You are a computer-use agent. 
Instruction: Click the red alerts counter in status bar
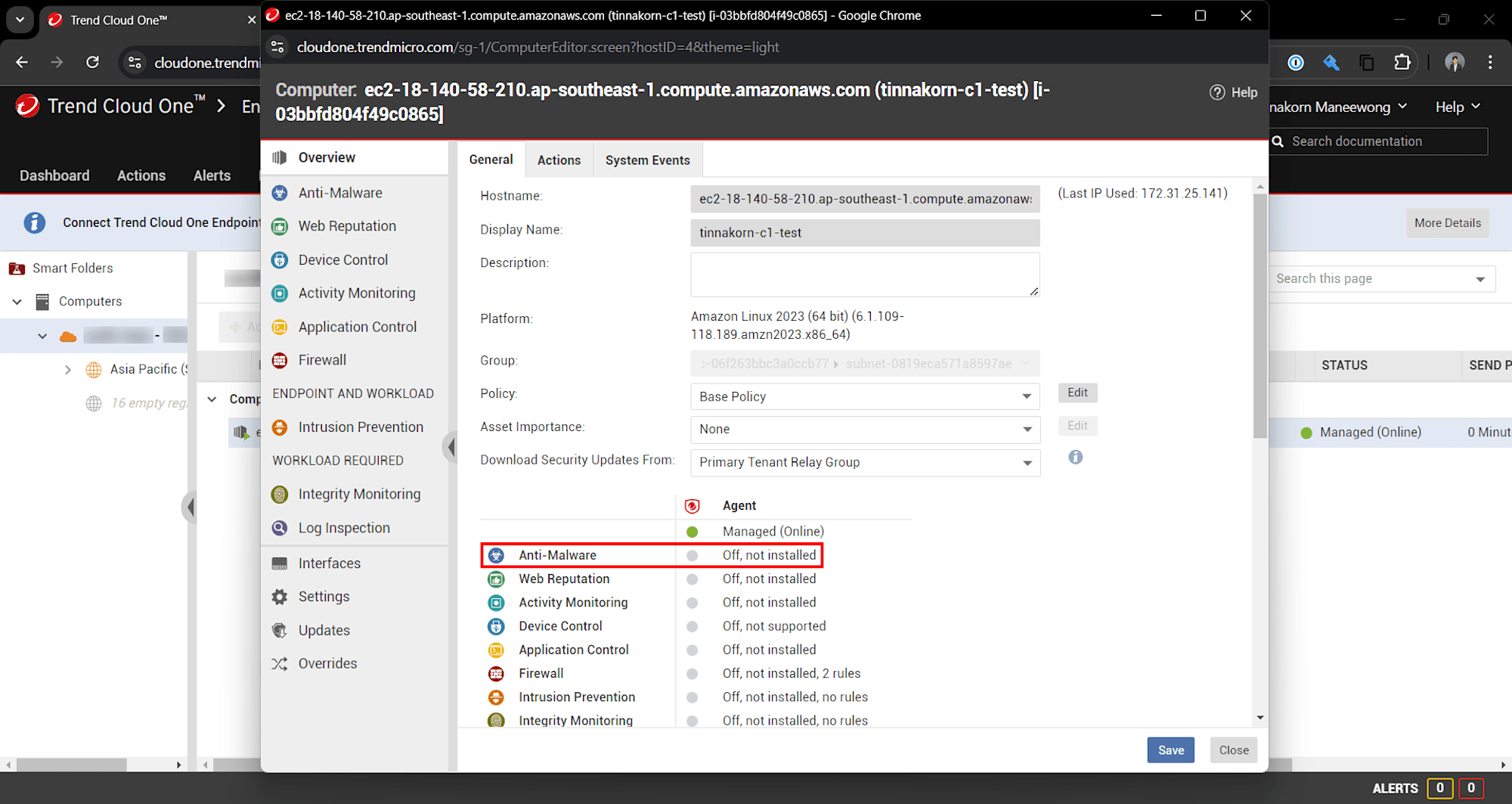pyautogui.click(x=1471, y=788)
